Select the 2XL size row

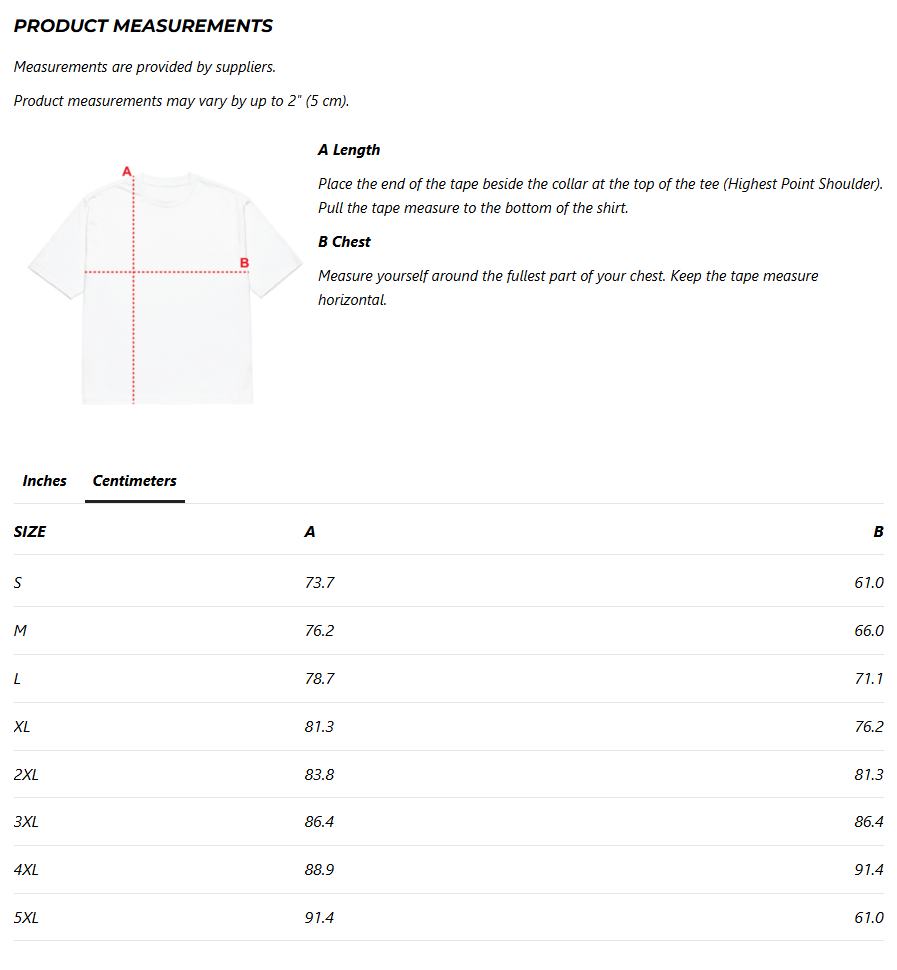[448, 775]
